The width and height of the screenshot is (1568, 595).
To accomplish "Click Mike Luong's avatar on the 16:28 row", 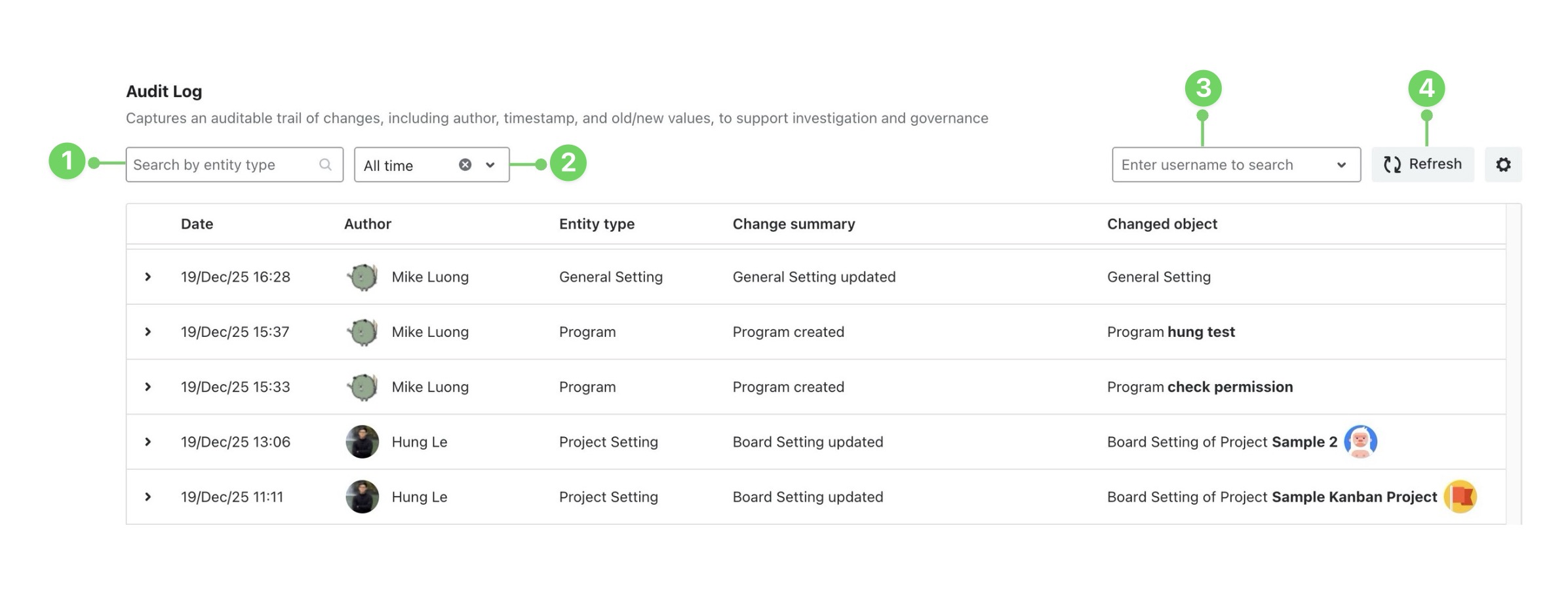I will click(362, 277).
